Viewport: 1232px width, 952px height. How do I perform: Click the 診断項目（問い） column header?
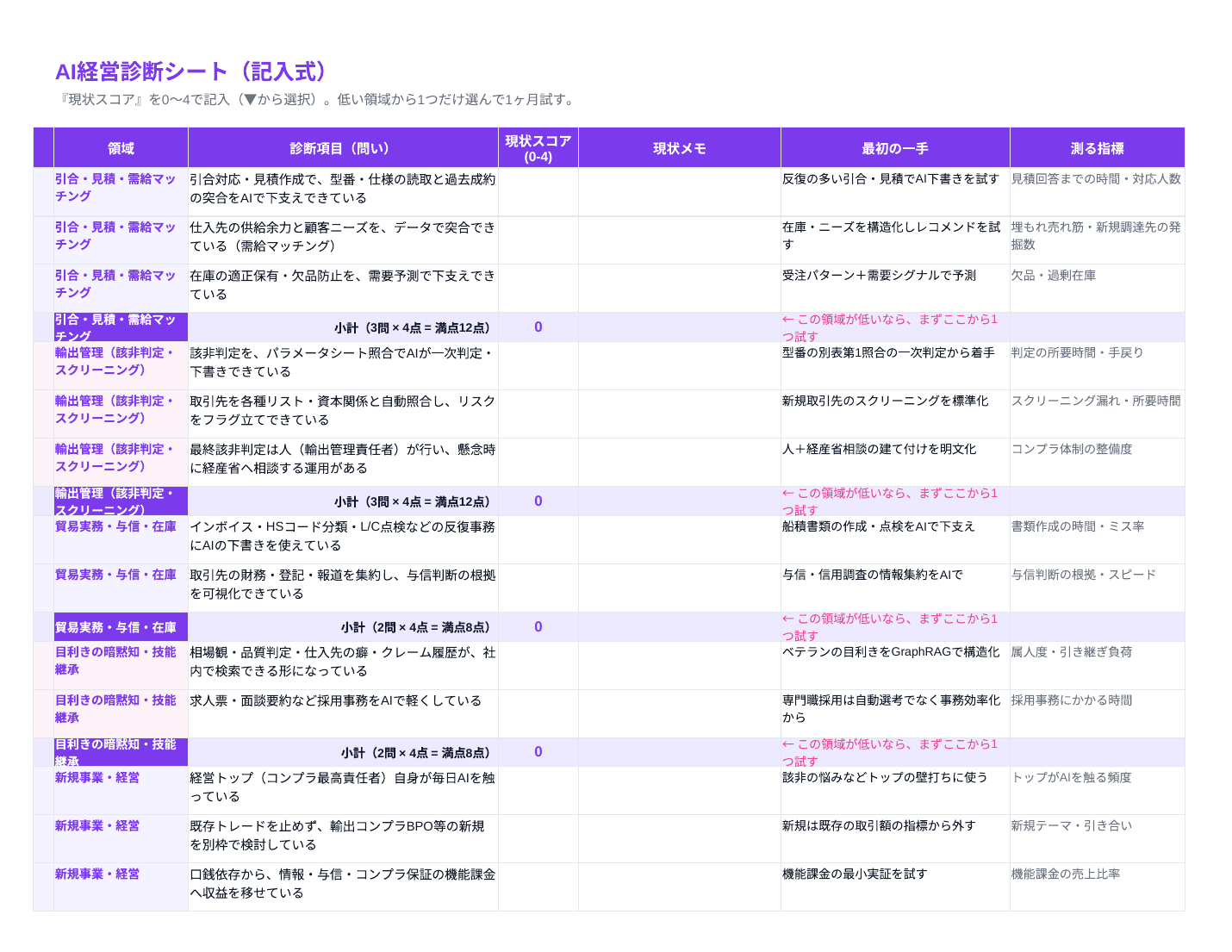[343, 148]
